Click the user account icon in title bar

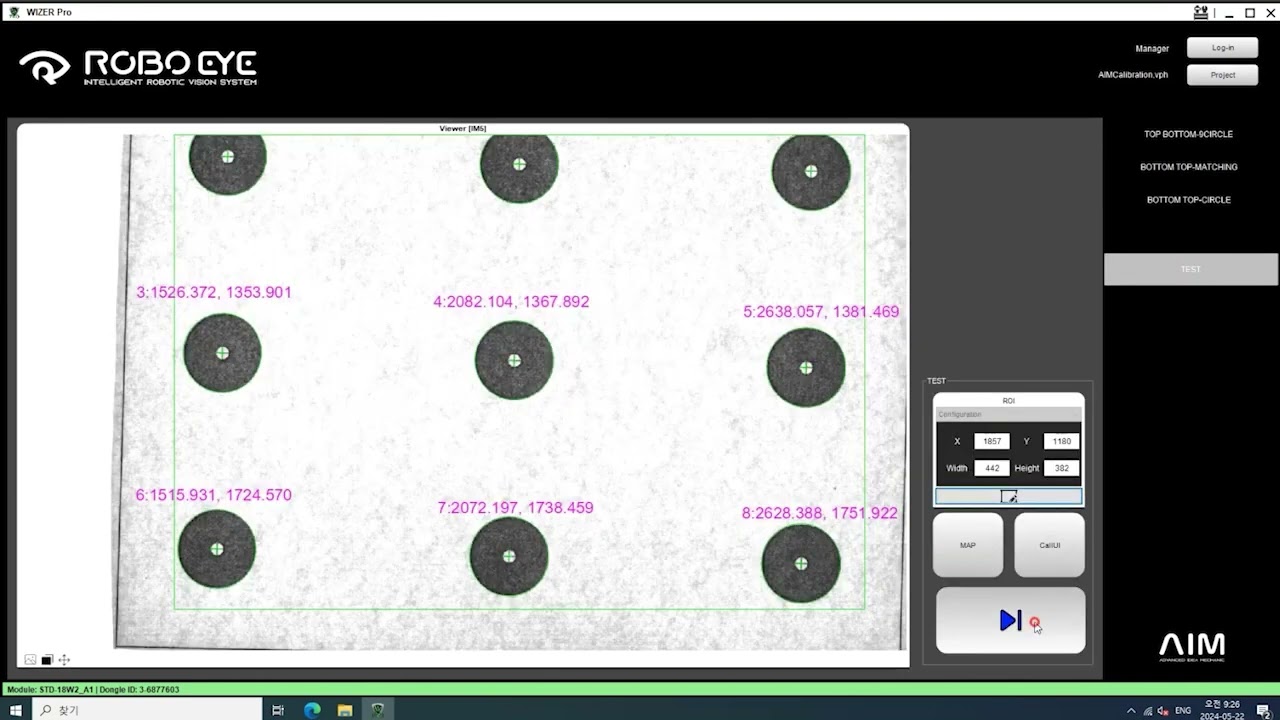click(1201, 12)
